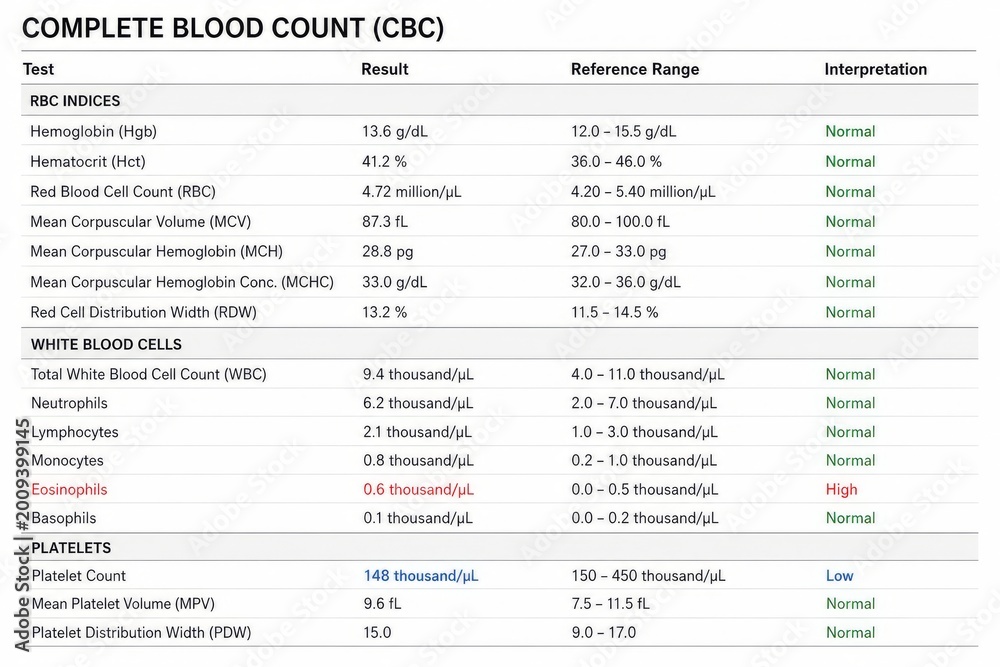The width and height of the screenshot is (1000, 667).
Task: Select the blue 148 thousand/µL platelet result
Action: point(421,576)
